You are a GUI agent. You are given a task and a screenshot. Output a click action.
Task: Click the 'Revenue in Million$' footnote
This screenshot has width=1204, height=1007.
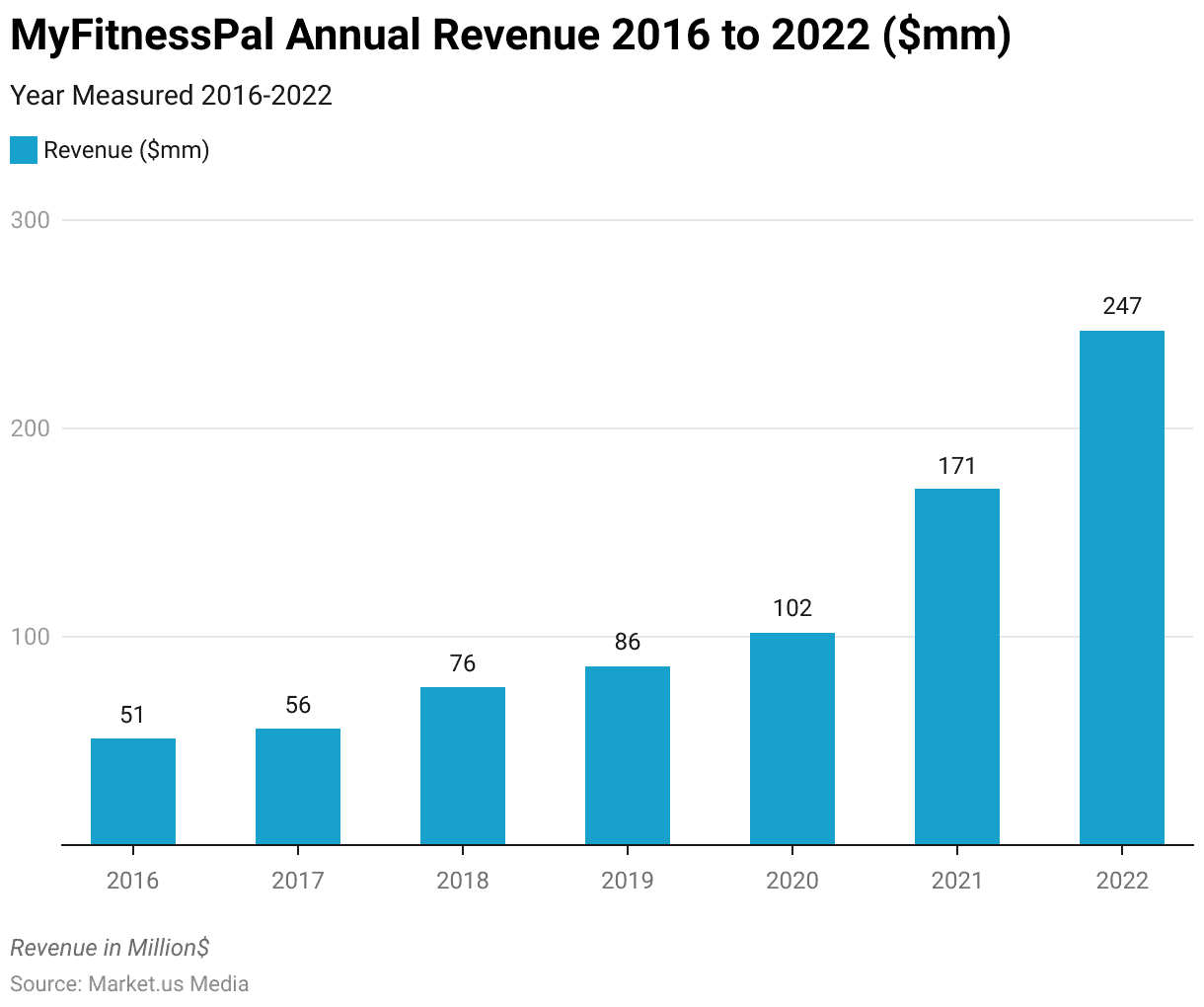(x=110, y=948)
